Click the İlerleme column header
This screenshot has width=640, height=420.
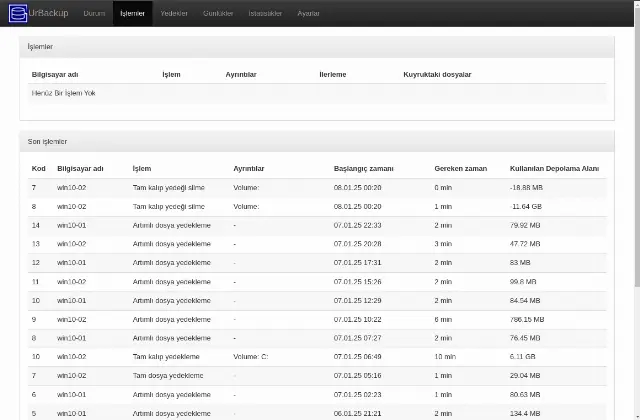[x=333, y=75]
